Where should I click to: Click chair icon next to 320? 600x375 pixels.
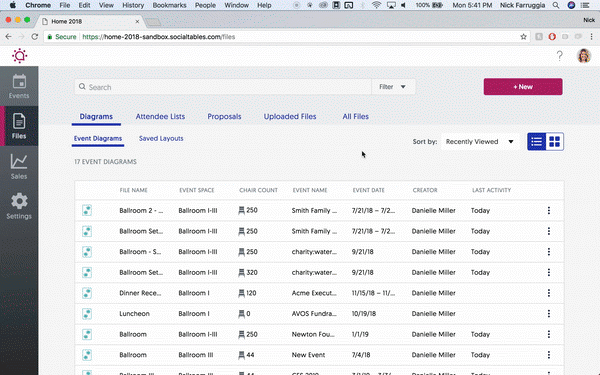pos(241,272)
